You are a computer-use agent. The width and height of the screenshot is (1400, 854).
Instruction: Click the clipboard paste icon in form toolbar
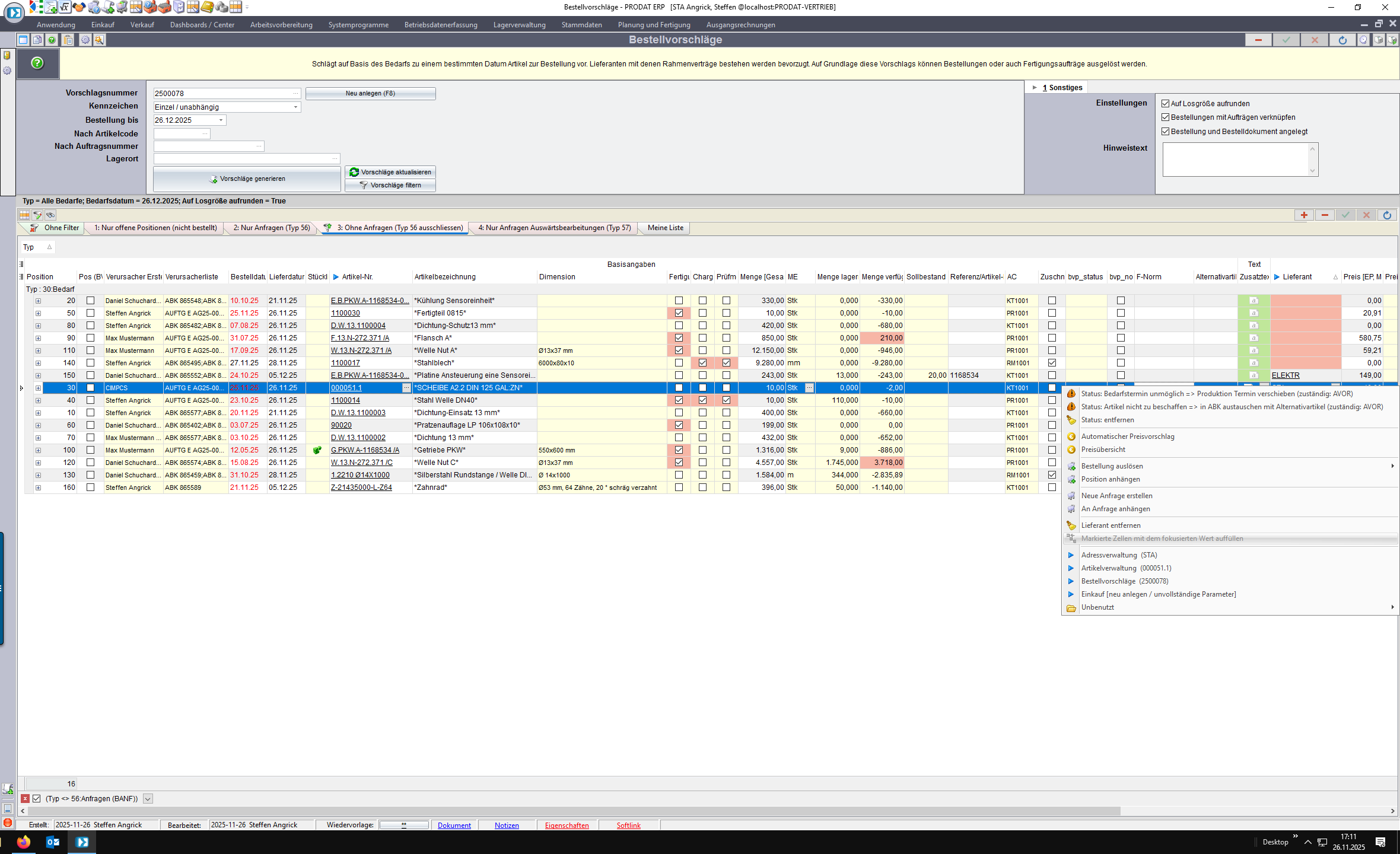[x=68, y=40]
